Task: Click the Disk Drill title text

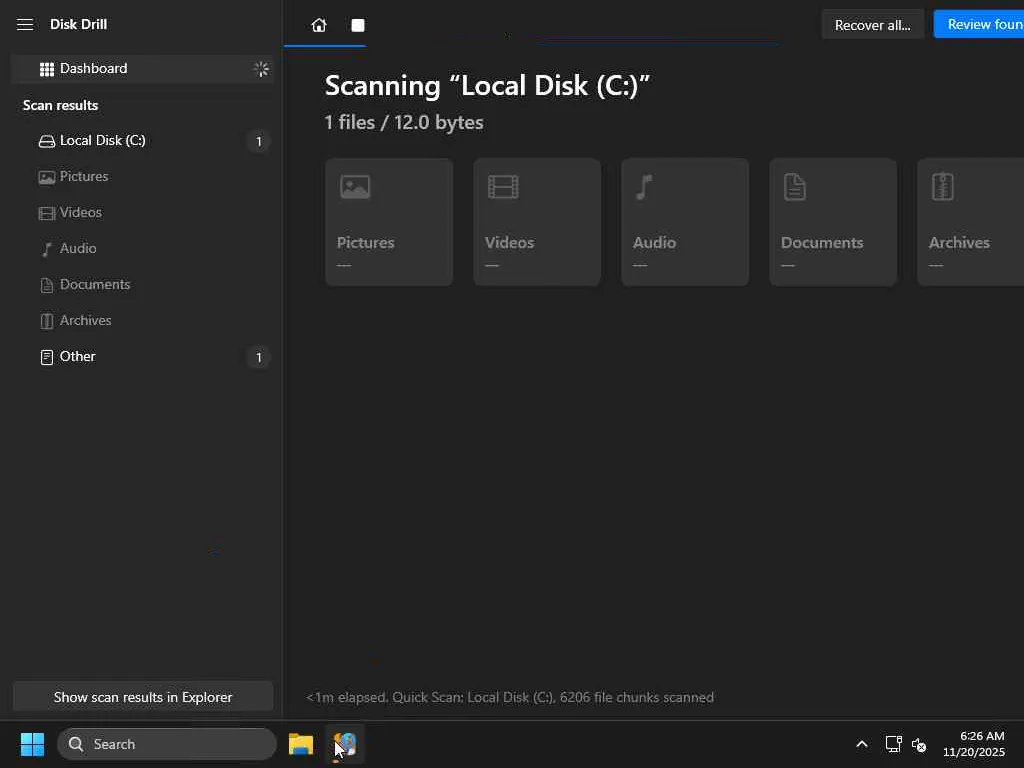Action: point(78,24)
